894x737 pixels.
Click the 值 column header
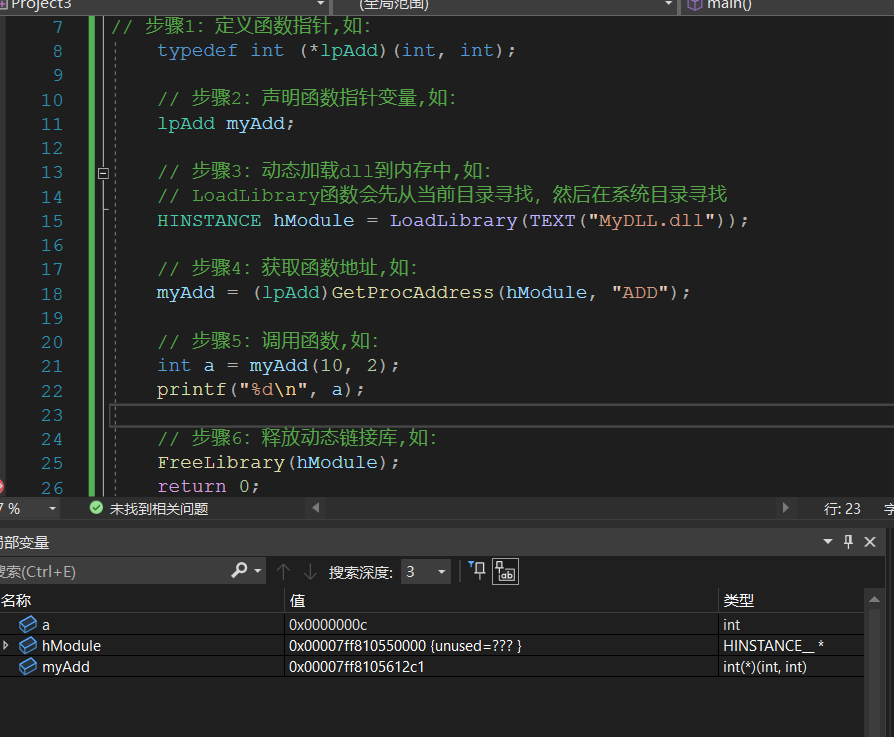tap(298, 600)
